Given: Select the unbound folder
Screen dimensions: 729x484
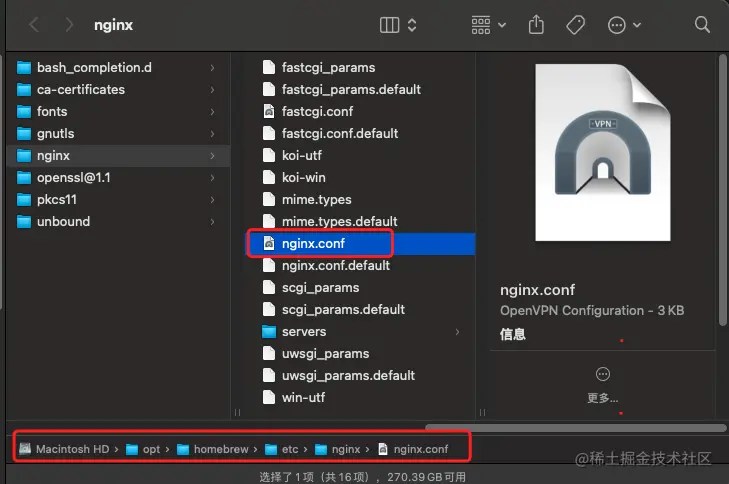Looking at the screenshot, I should 116,222.
